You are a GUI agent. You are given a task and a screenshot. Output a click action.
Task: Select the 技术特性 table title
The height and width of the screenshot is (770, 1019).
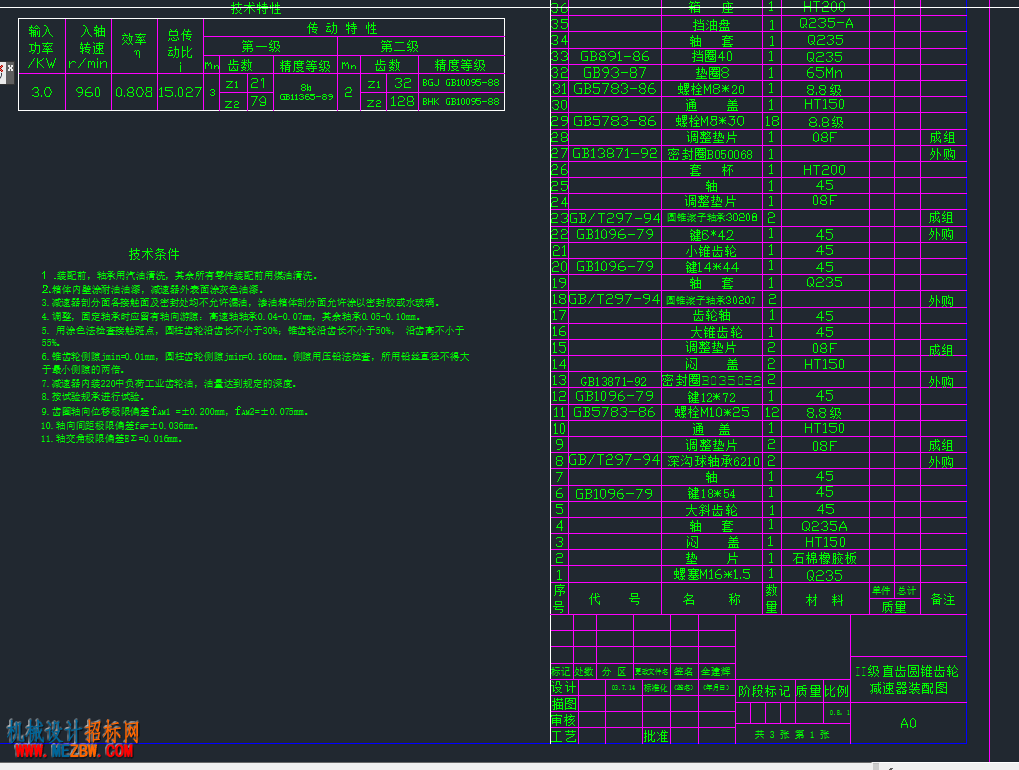(x=256, y=8)
